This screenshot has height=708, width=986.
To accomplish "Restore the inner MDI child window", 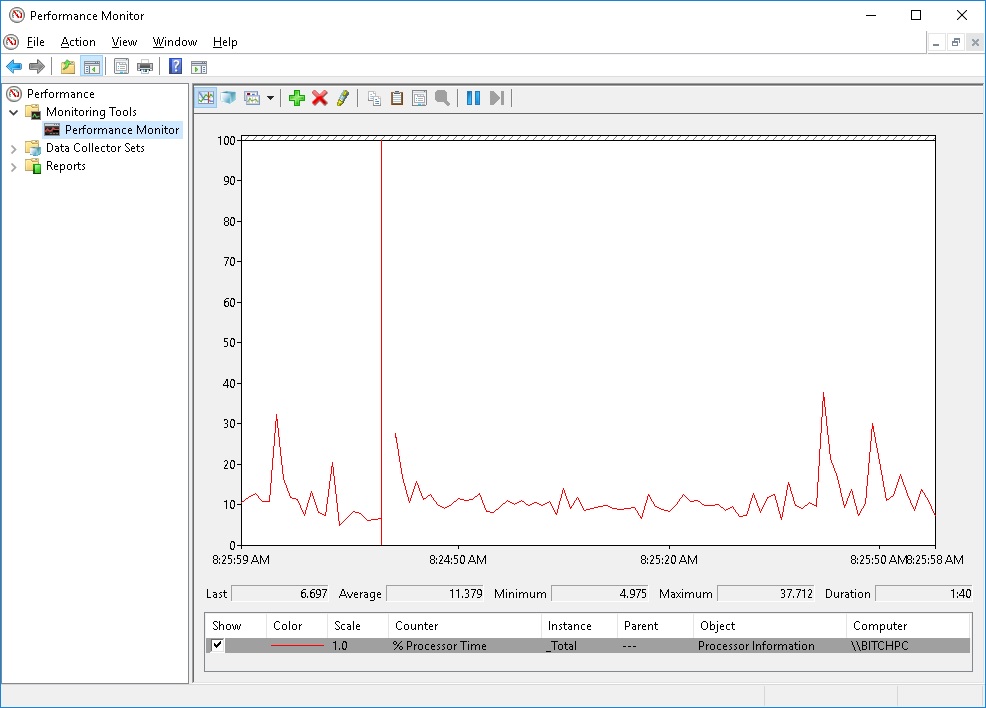I will [x=955, y=42].
